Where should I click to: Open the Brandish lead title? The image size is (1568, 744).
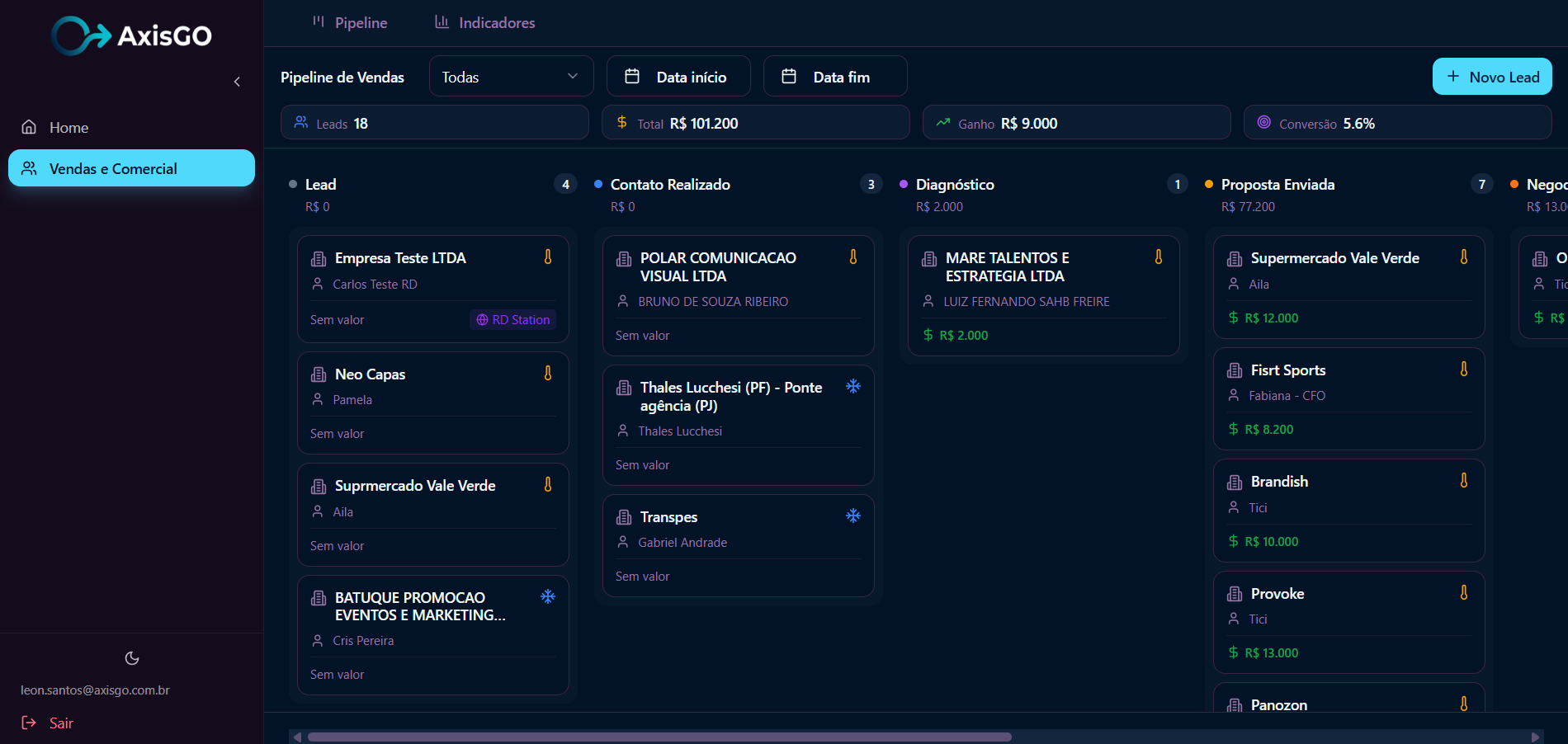(x=1279, y=482)
